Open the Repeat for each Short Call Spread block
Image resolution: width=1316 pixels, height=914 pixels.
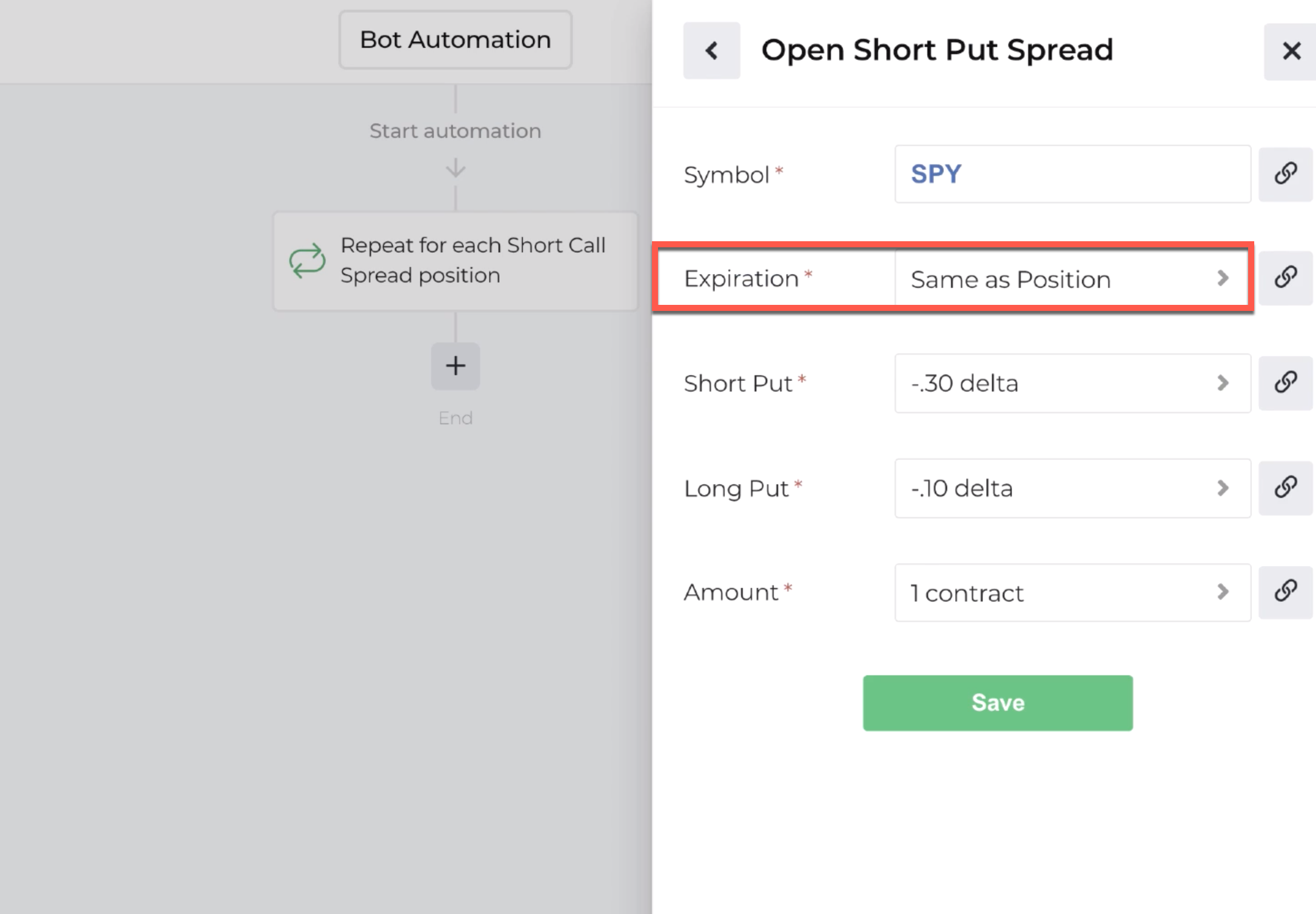455,261
